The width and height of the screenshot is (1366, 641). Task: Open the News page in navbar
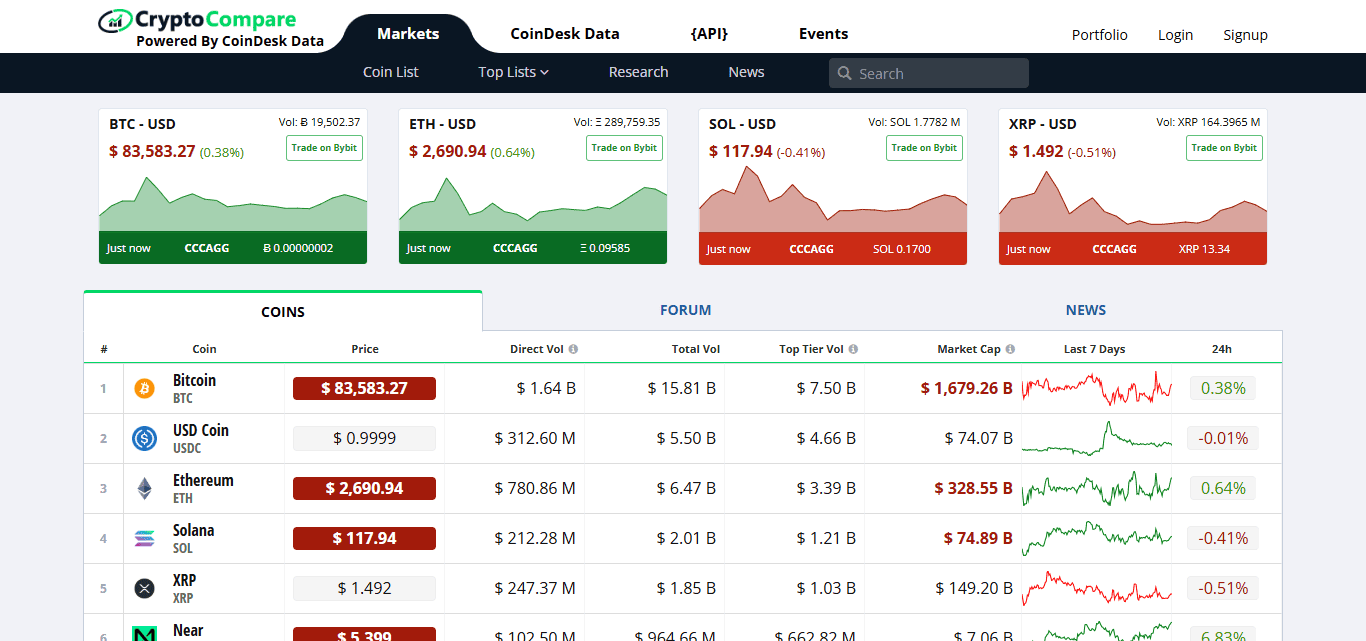(746, 72)
